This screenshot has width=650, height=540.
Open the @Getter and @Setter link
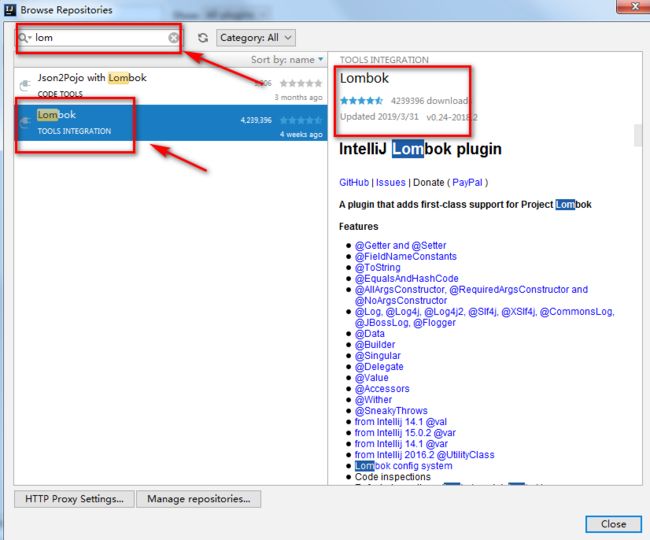point(400,245)
